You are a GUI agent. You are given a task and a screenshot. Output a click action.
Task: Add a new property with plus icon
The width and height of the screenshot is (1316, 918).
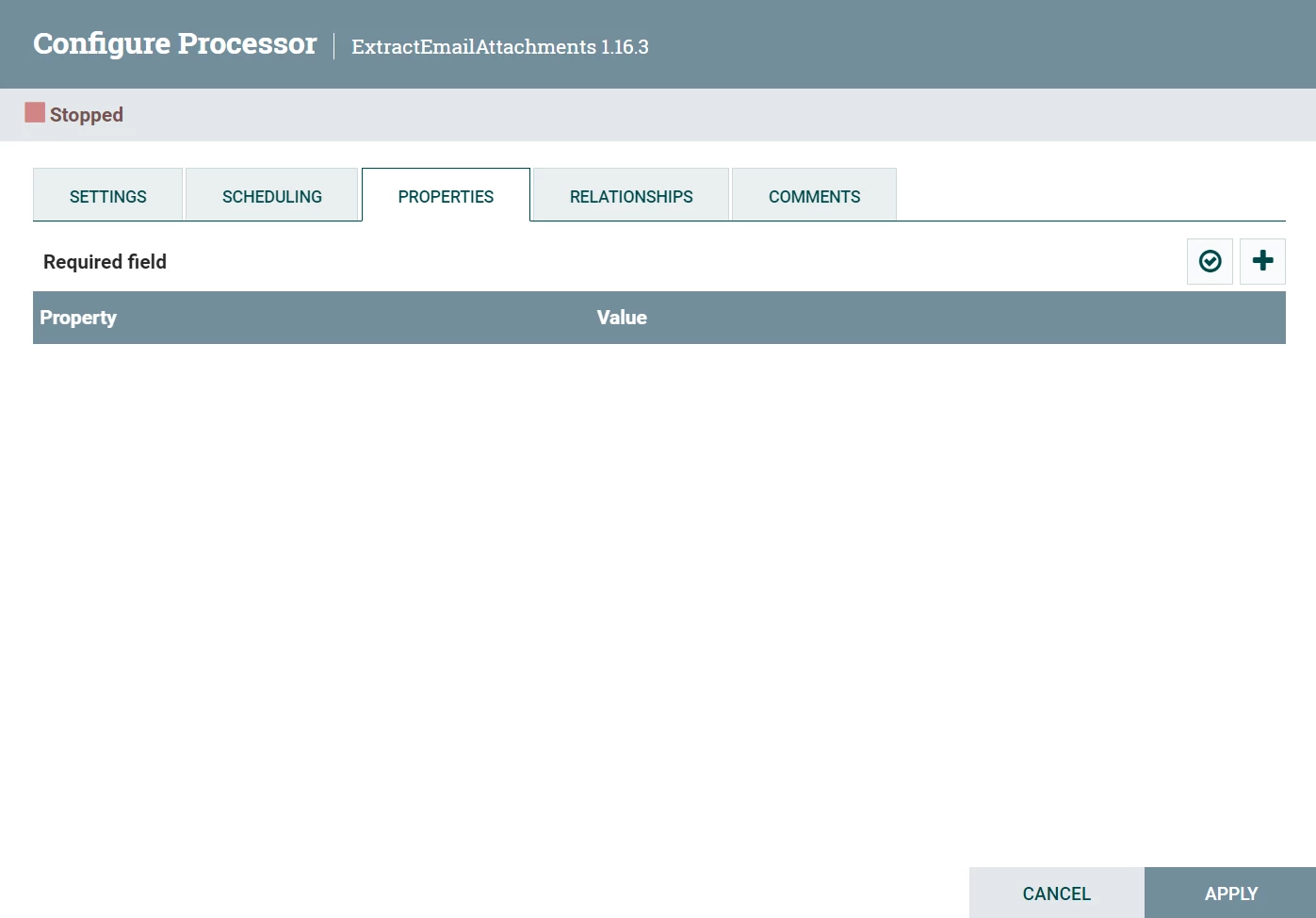1262,261
